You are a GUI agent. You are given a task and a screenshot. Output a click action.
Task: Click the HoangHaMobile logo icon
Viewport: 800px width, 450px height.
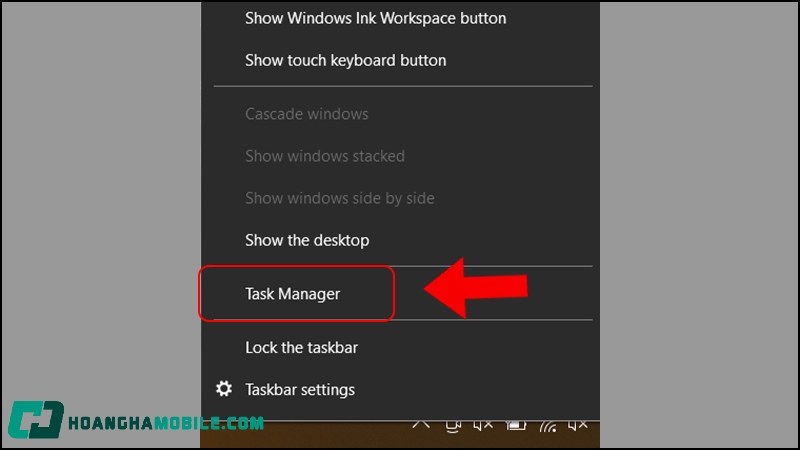coord(35,424)
